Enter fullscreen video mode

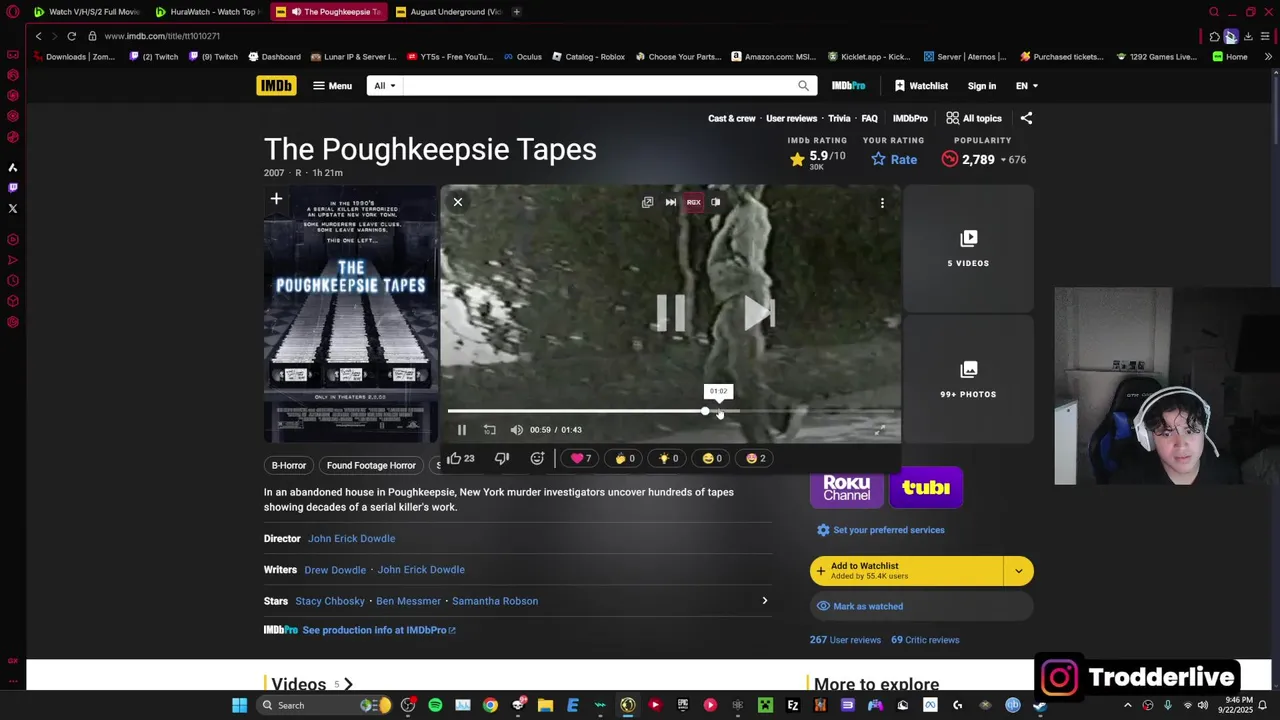point(879,430)
